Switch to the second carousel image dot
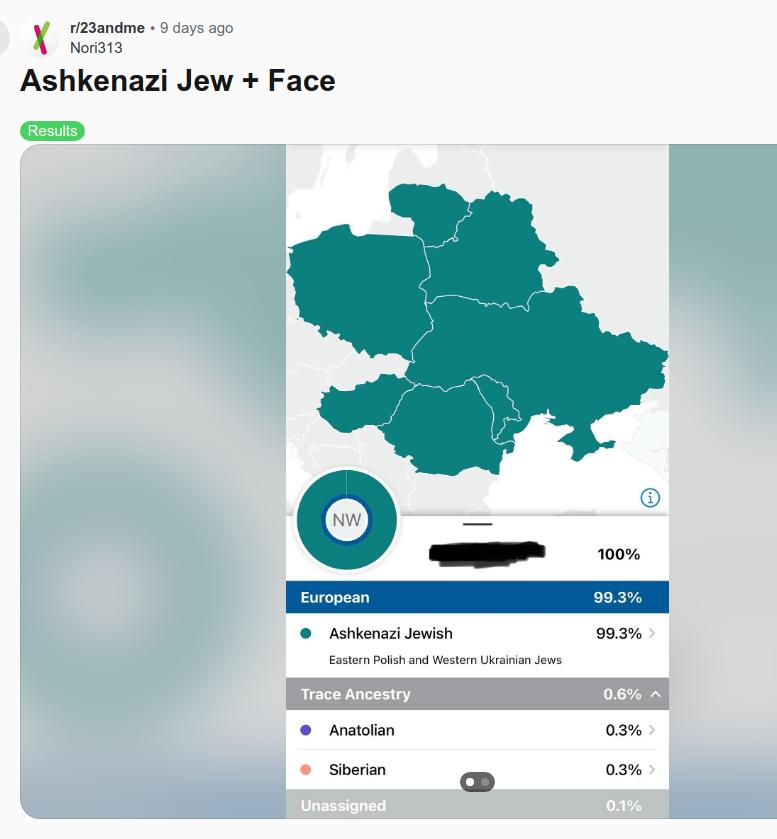The height and width of the screenshot is (839, 777). (x=485, y=782)
